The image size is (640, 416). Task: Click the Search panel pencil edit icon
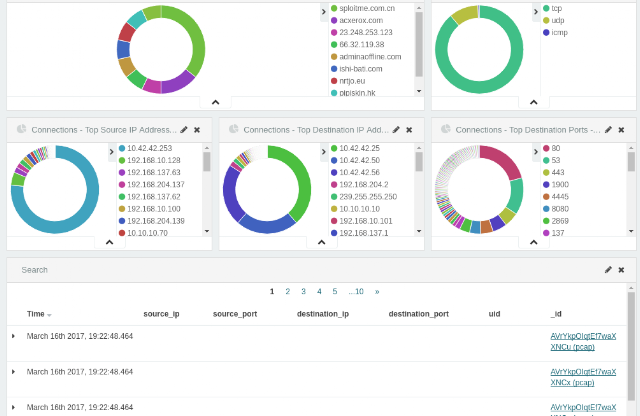point(608,270)
